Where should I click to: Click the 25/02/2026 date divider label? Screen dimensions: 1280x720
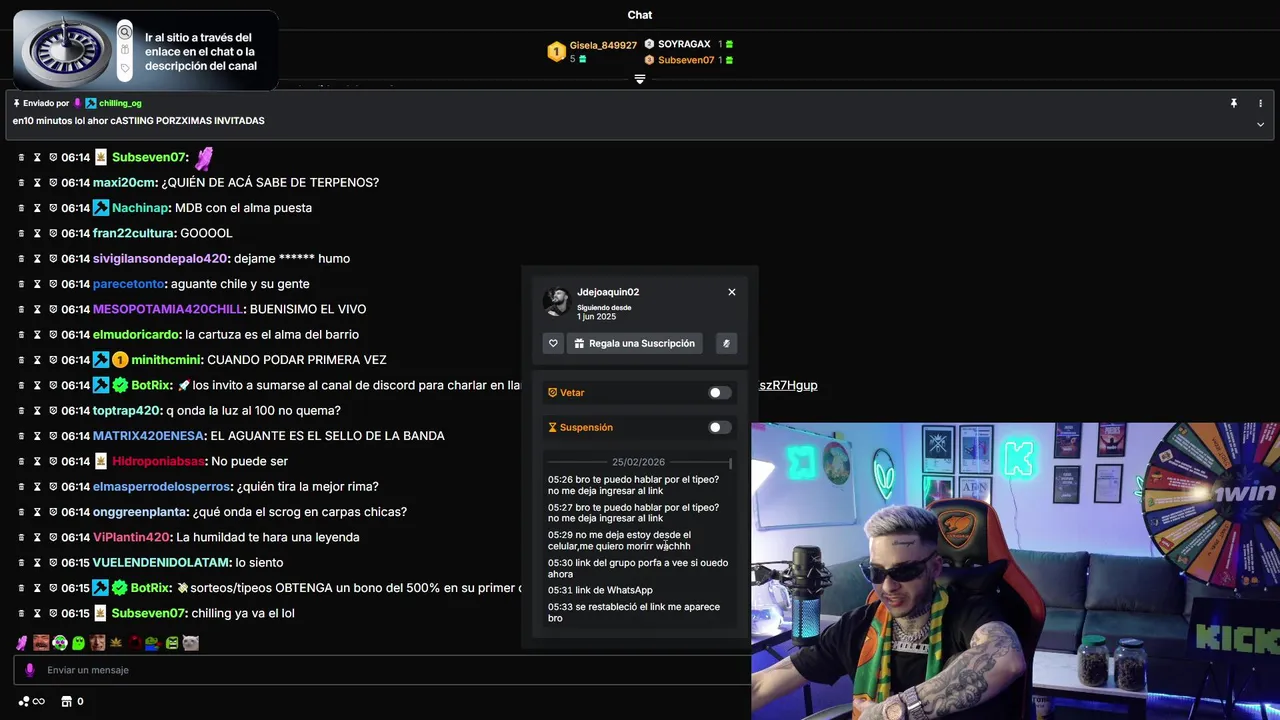coord(638,462)
